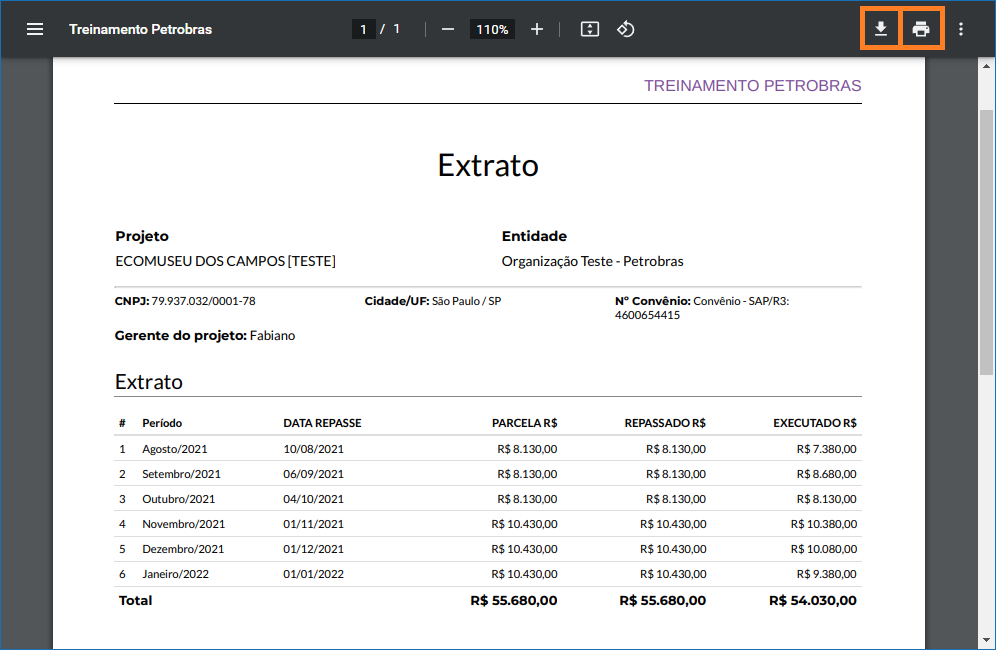Select the 10/08/2021 transfer date
The height and width of the screenshot is (650, 996).
click(x=313, y=449)
